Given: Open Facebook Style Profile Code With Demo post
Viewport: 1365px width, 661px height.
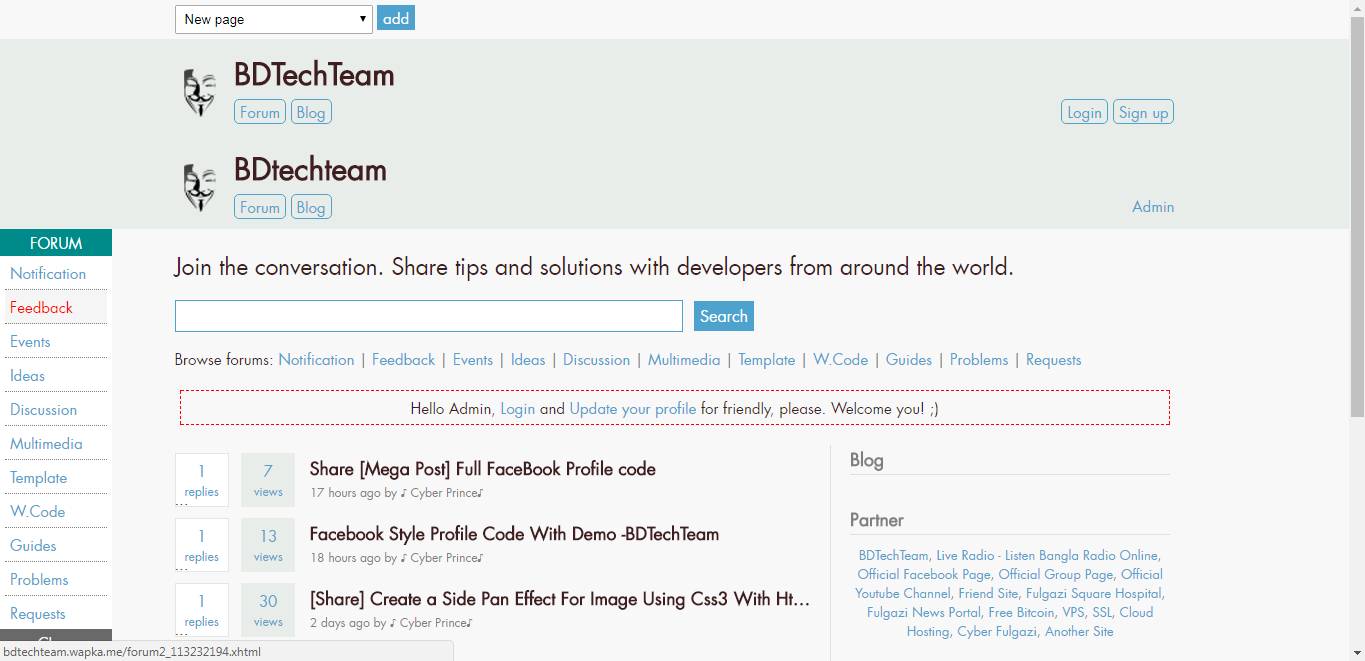Looking at the screenshot, I should pyautogui.click(x=514, y=534).
